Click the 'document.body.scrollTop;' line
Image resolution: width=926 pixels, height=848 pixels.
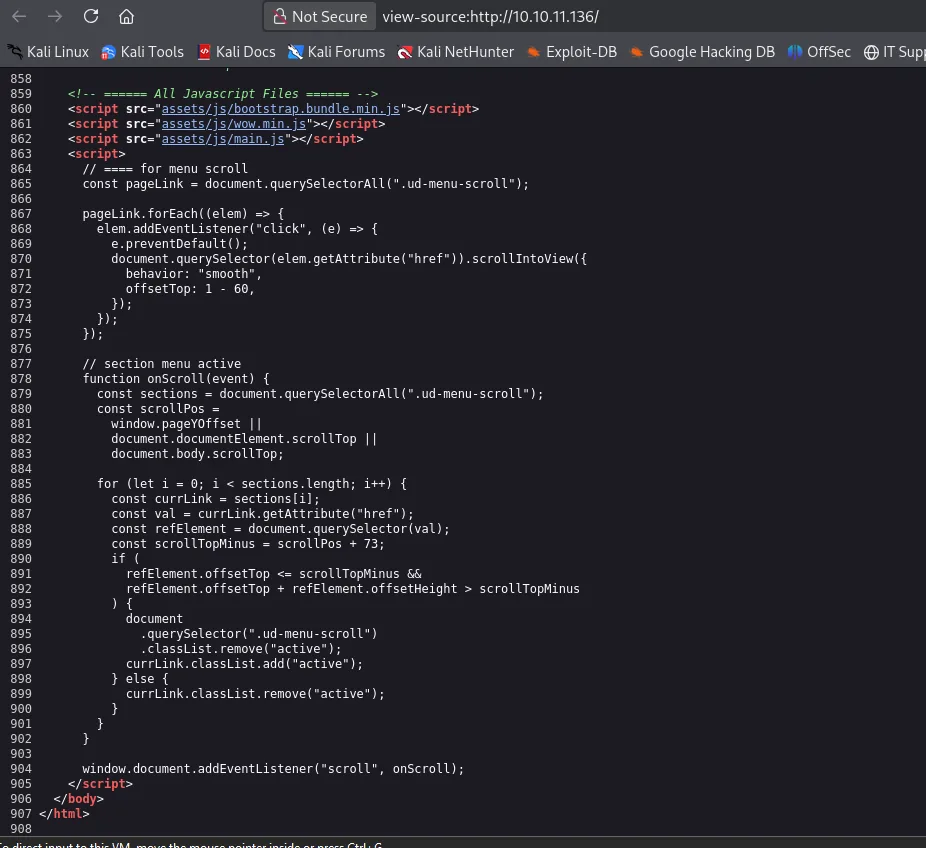click(197, 454)
